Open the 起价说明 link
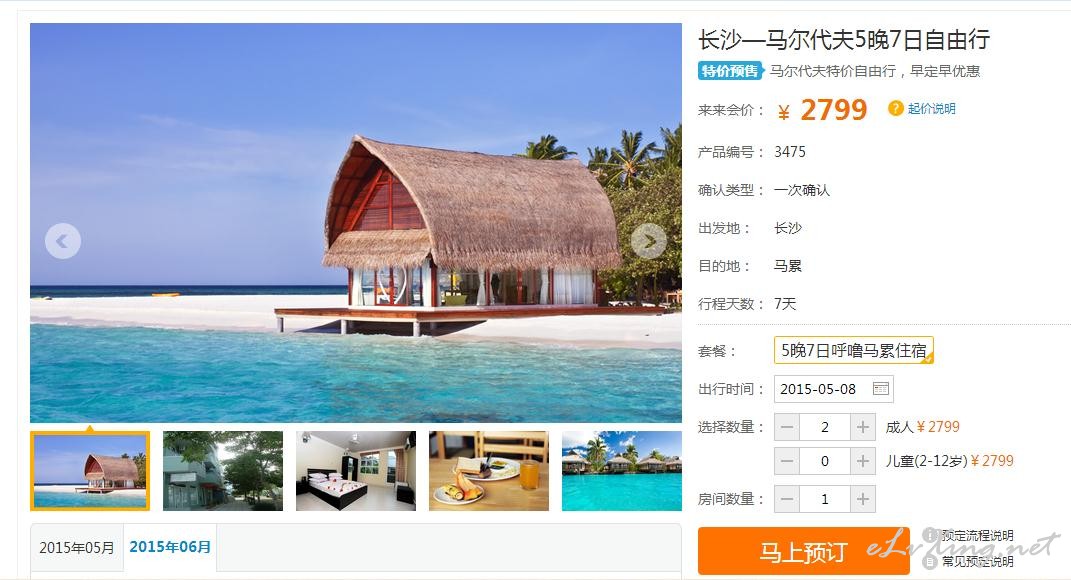 (x=932, y=109)
